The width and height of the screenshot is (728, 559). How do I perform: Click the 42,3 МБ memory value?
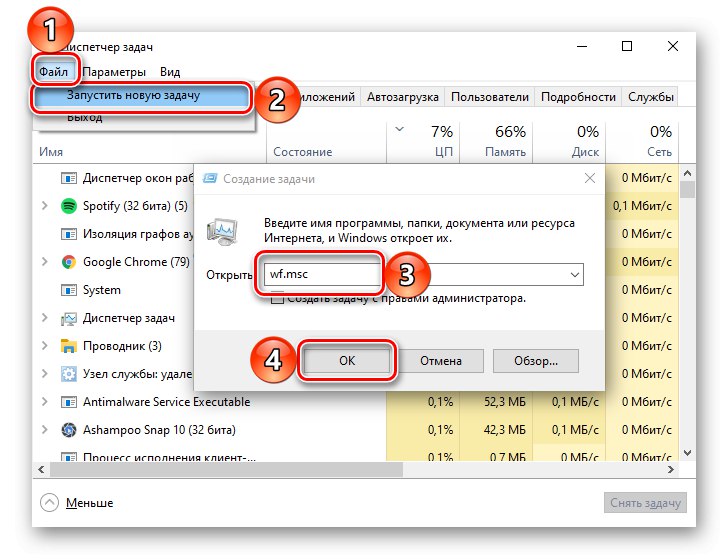[x=504, y=430]
